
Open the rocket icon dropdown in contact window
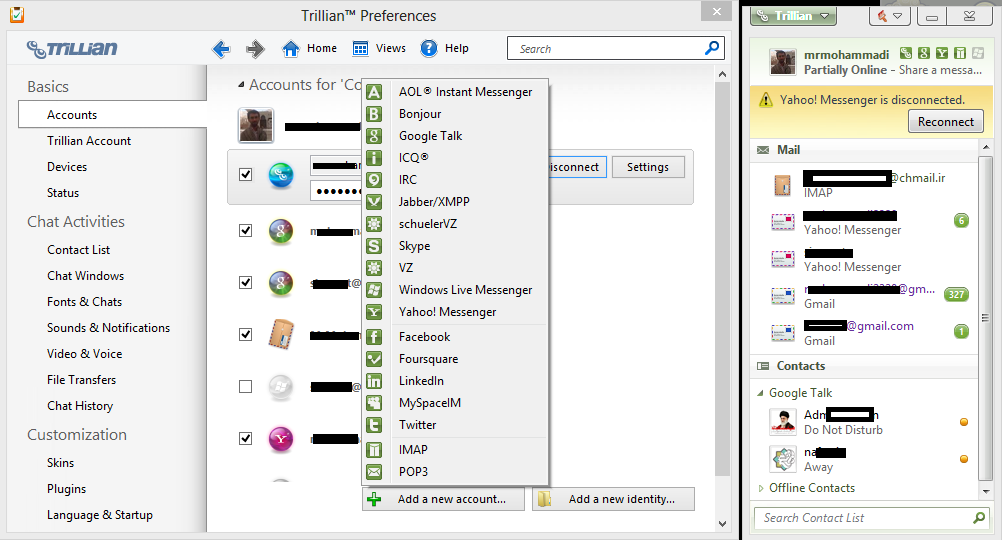[x=890, y=16]
